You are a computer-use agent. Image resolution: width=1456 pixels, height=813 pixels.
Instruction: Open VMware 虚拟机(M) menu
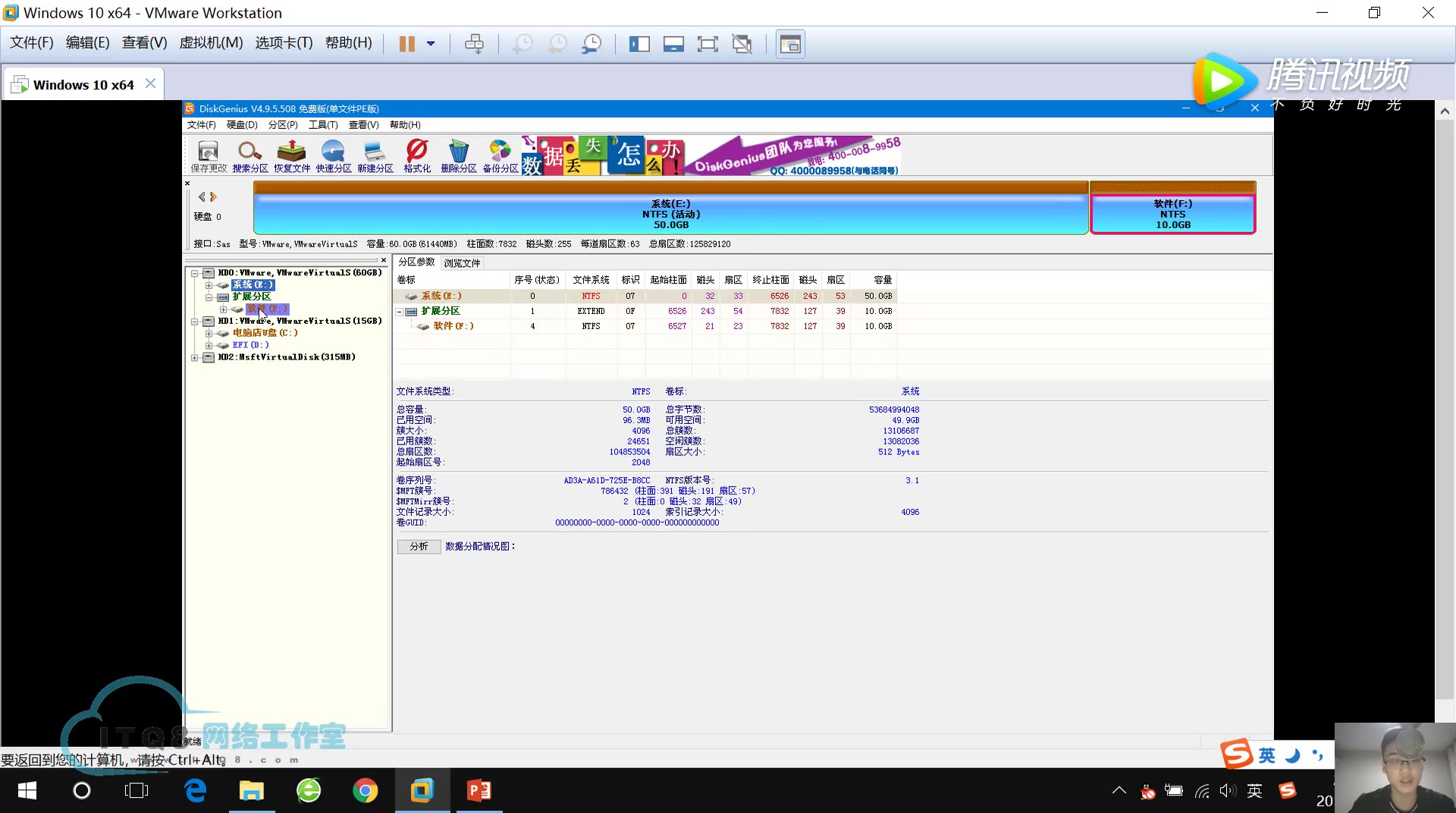pos(211,43)
